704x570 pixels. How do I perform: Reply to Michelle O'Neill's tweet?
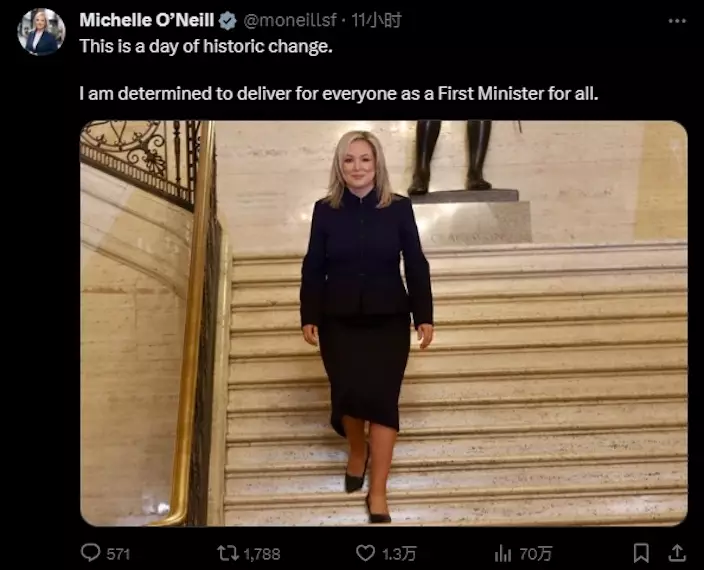click(x=91, y=552)
